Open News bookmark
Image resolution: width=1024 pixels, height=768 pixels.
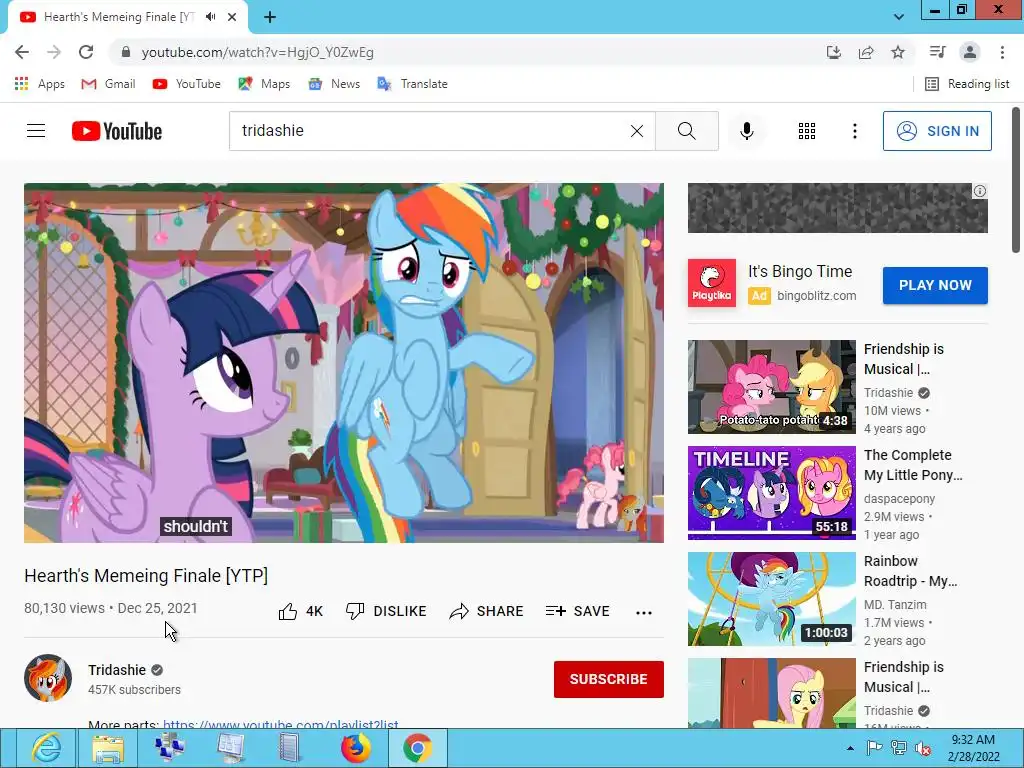[334, 84]
